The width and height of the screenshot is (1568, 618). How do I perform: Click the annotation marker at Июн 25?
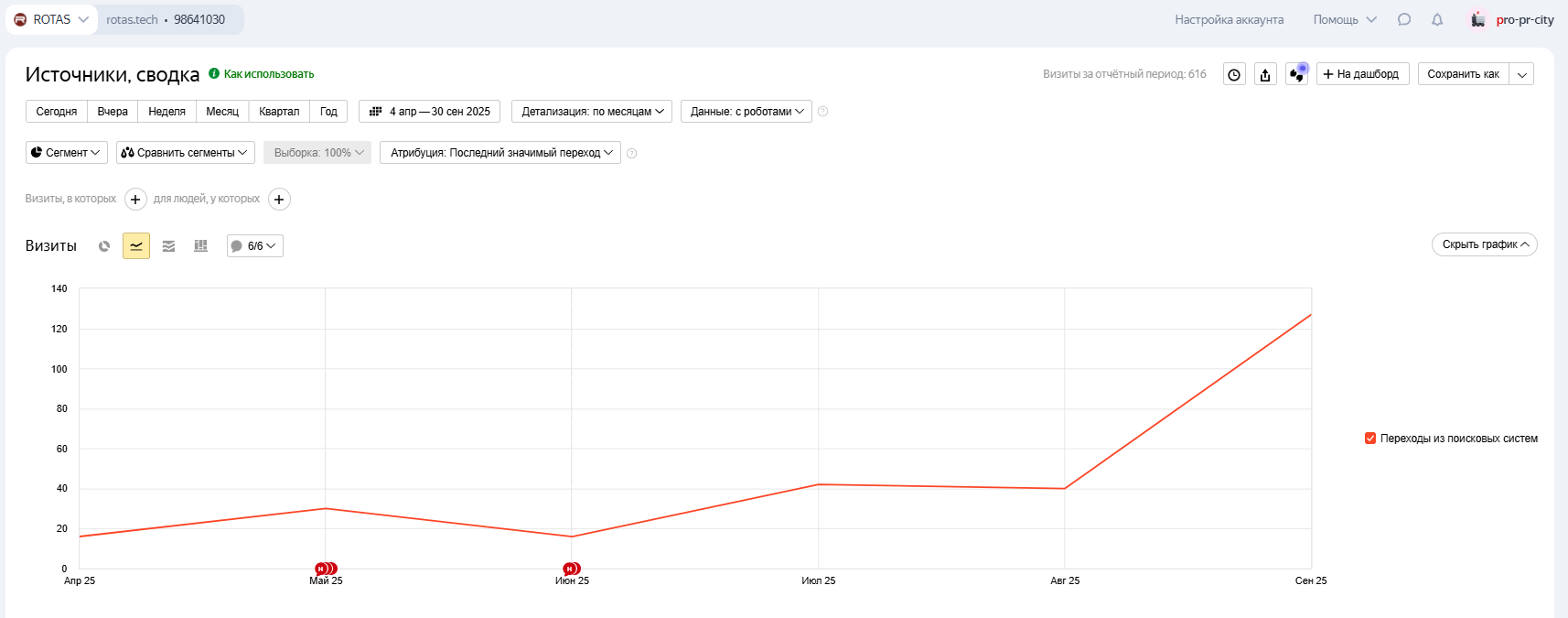tap(571, 569)
